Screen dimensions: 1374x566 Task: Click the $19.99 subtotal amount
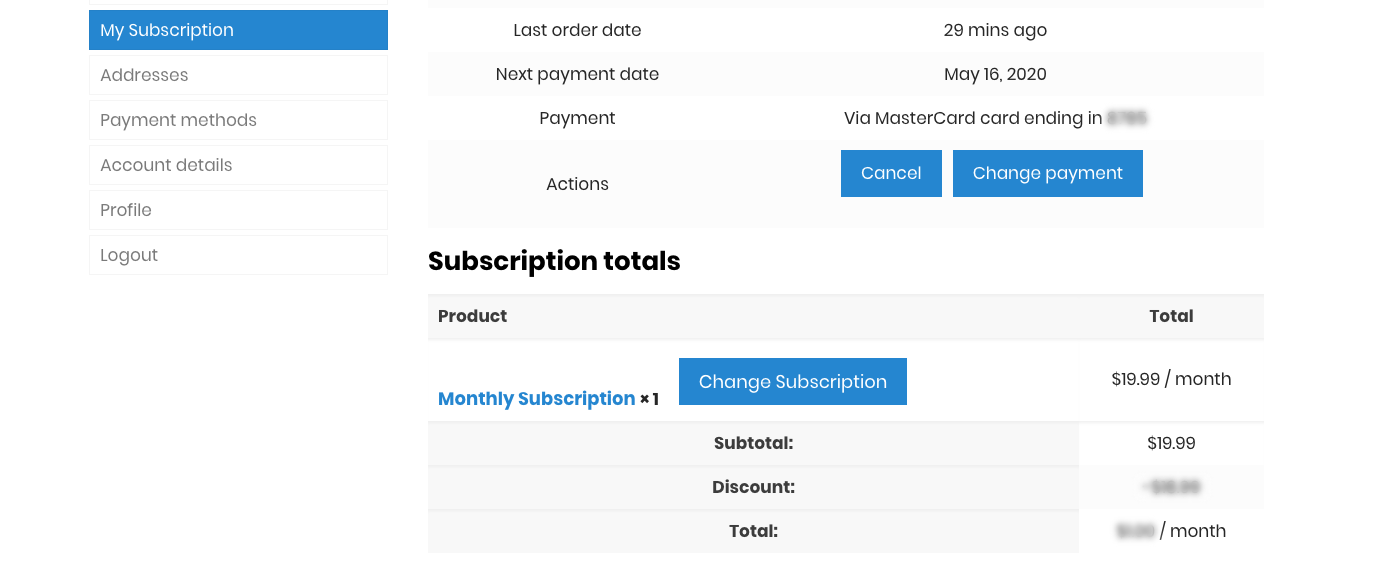tap(1171, 443)
